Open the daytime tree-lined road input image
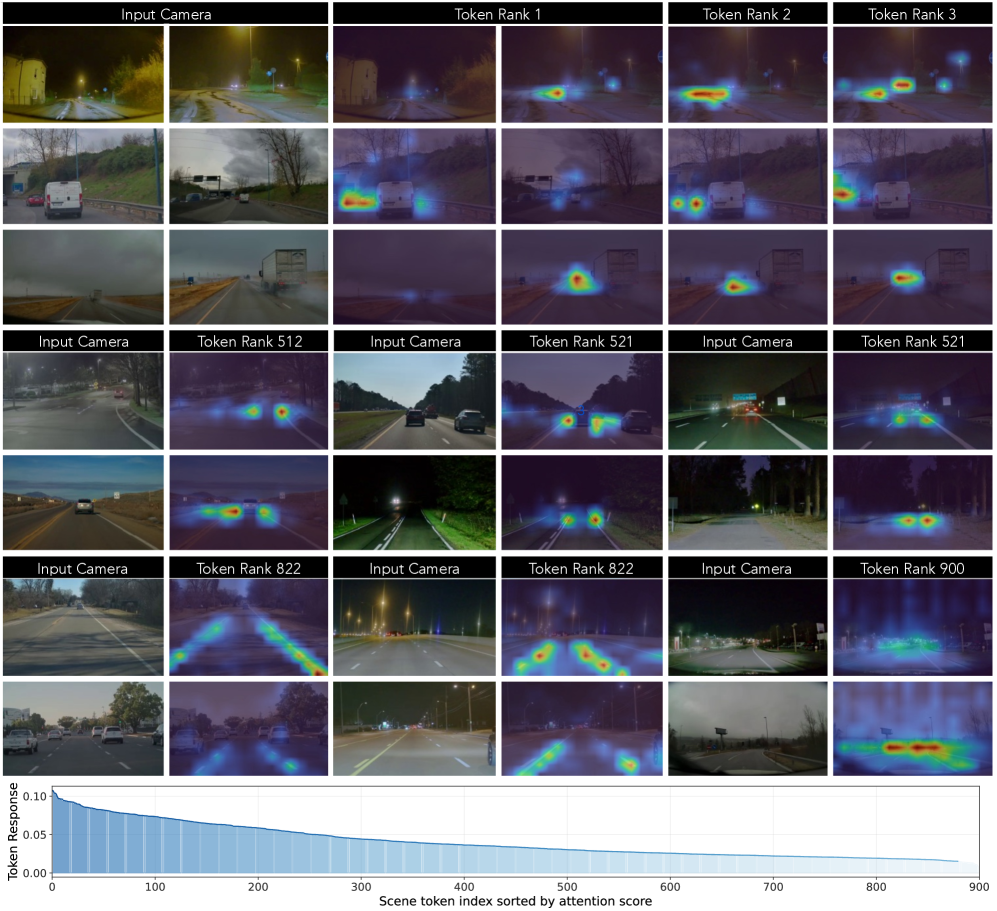Image resolution: width=997 pixels, height=911 pixels. [x=83, y=627]
